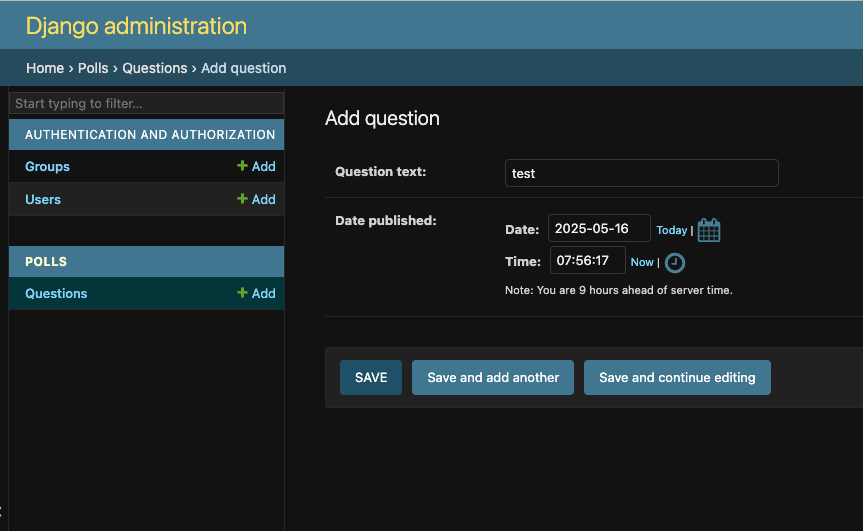Go to Home in the breadcrumbs
The height and width of the screenshot is (531, 863).
point(45,68)
